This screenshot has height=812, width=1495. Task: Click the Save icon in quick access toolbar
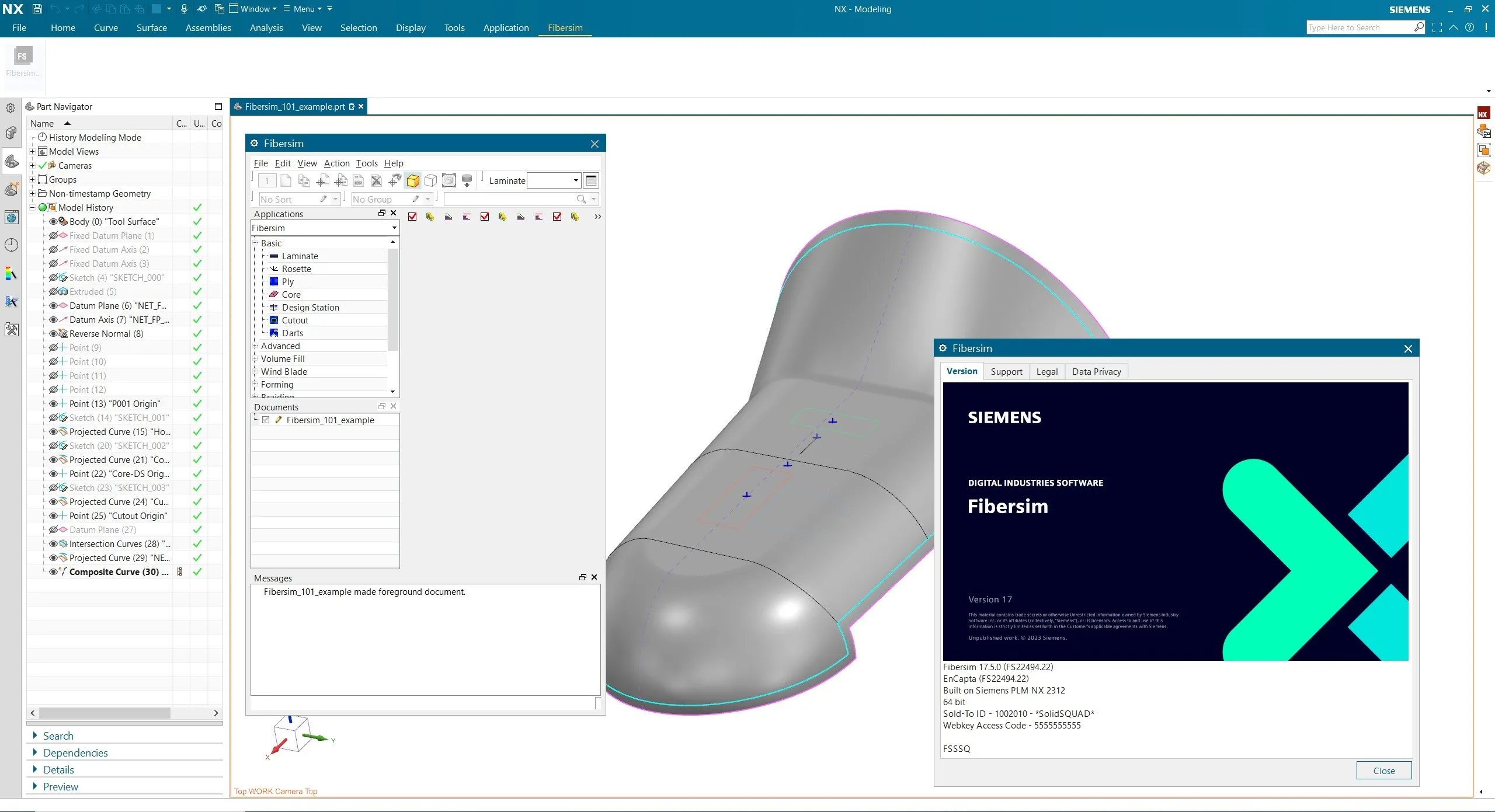coord(37,9)
